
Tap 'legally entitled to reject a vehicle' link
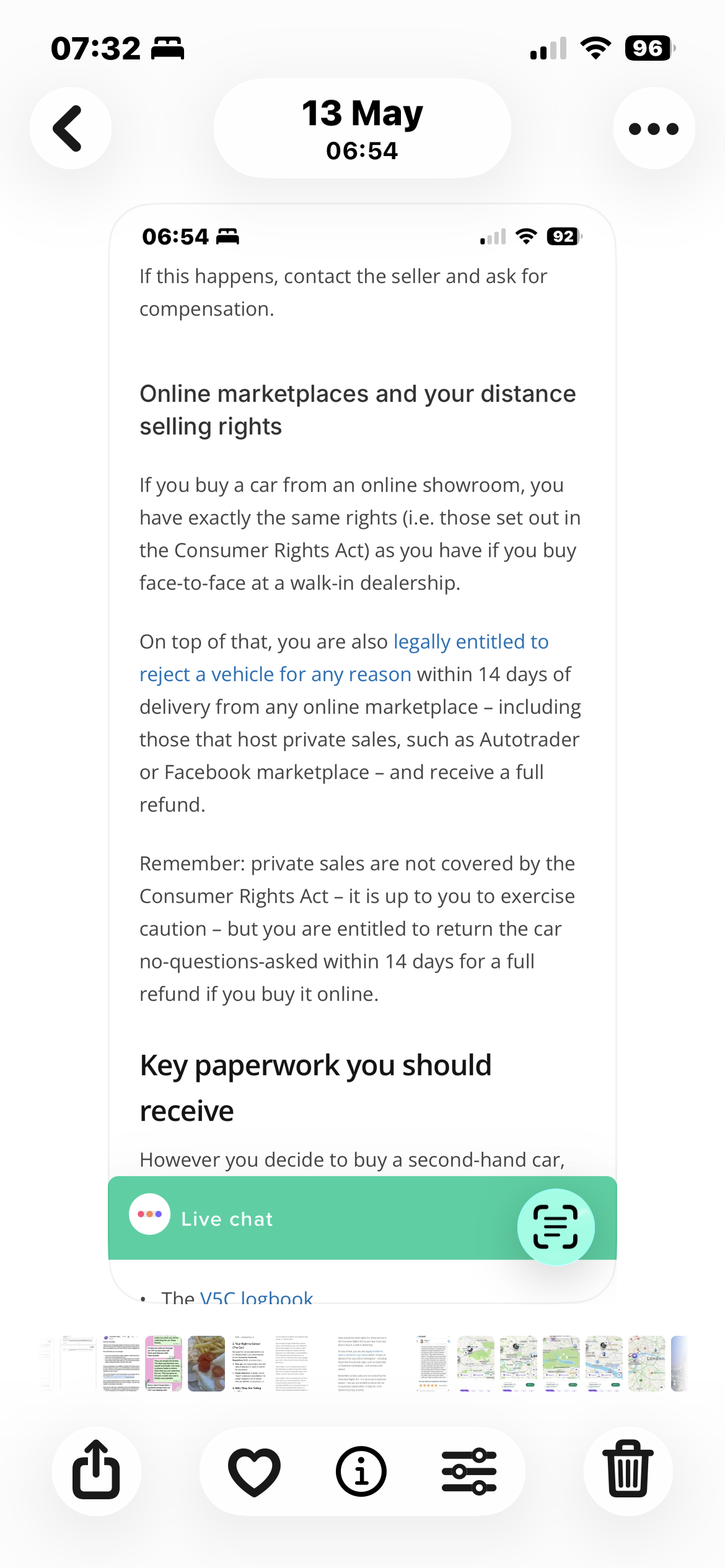[x=344, y=658]
